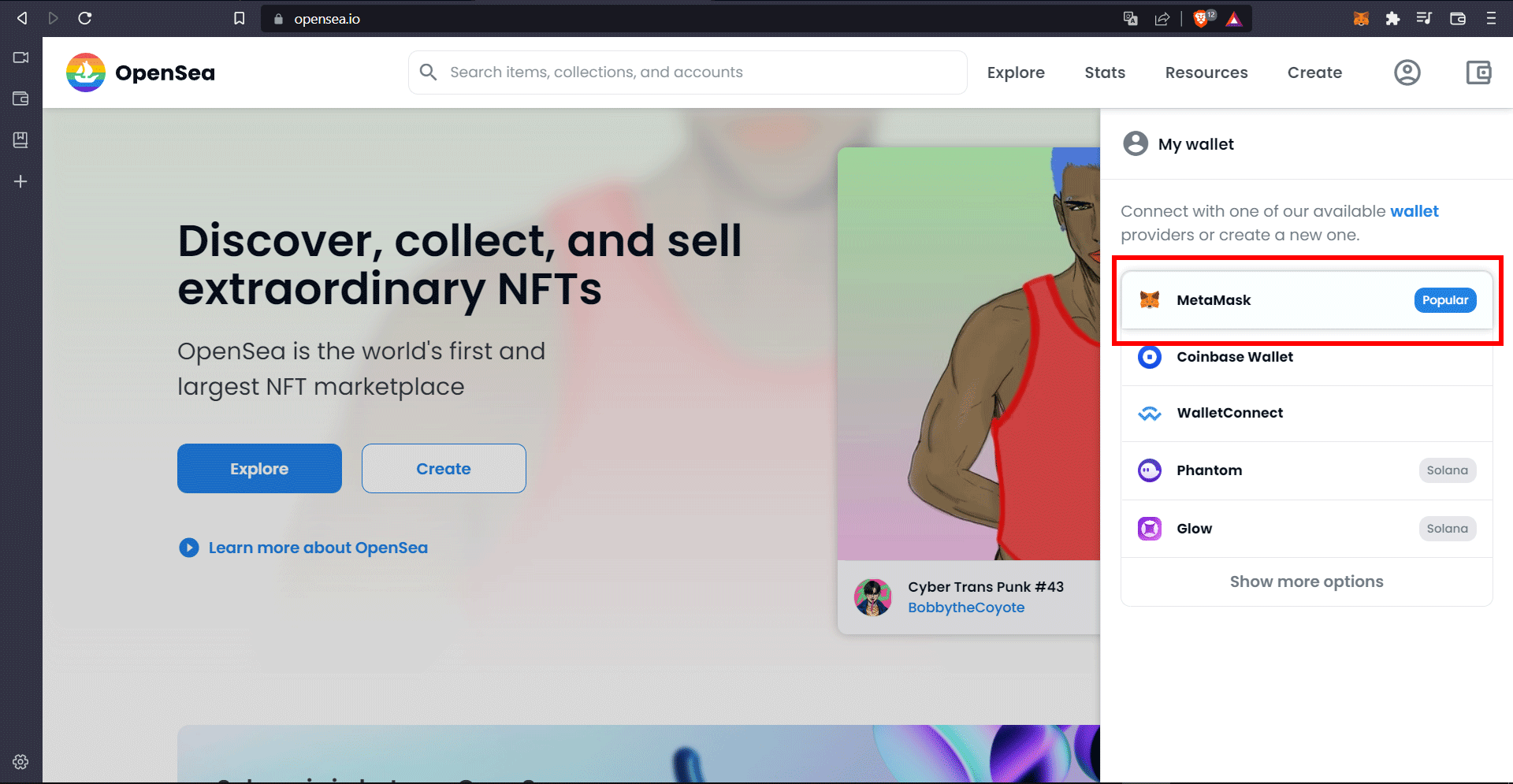Image resolution: width=1513 pixels, height=784 pixels.
Task: Choose Glow wallet option
Action: (1307, 529)
